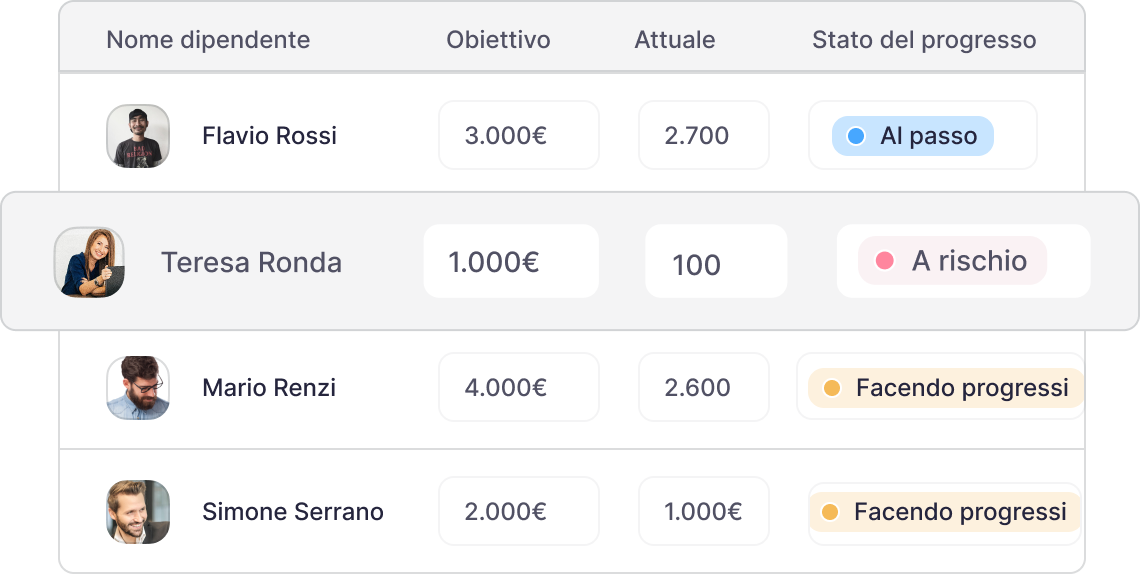The width and height of the screenshot is (1140, 574).
Task: Click Flavio Rossi's avatar photo
Action: 138,136
